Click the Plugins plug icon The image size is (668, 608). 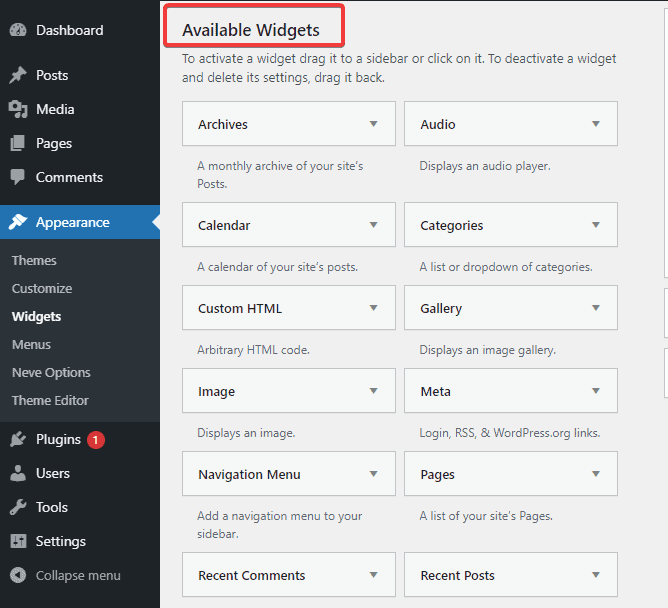[x=18, y=439]
